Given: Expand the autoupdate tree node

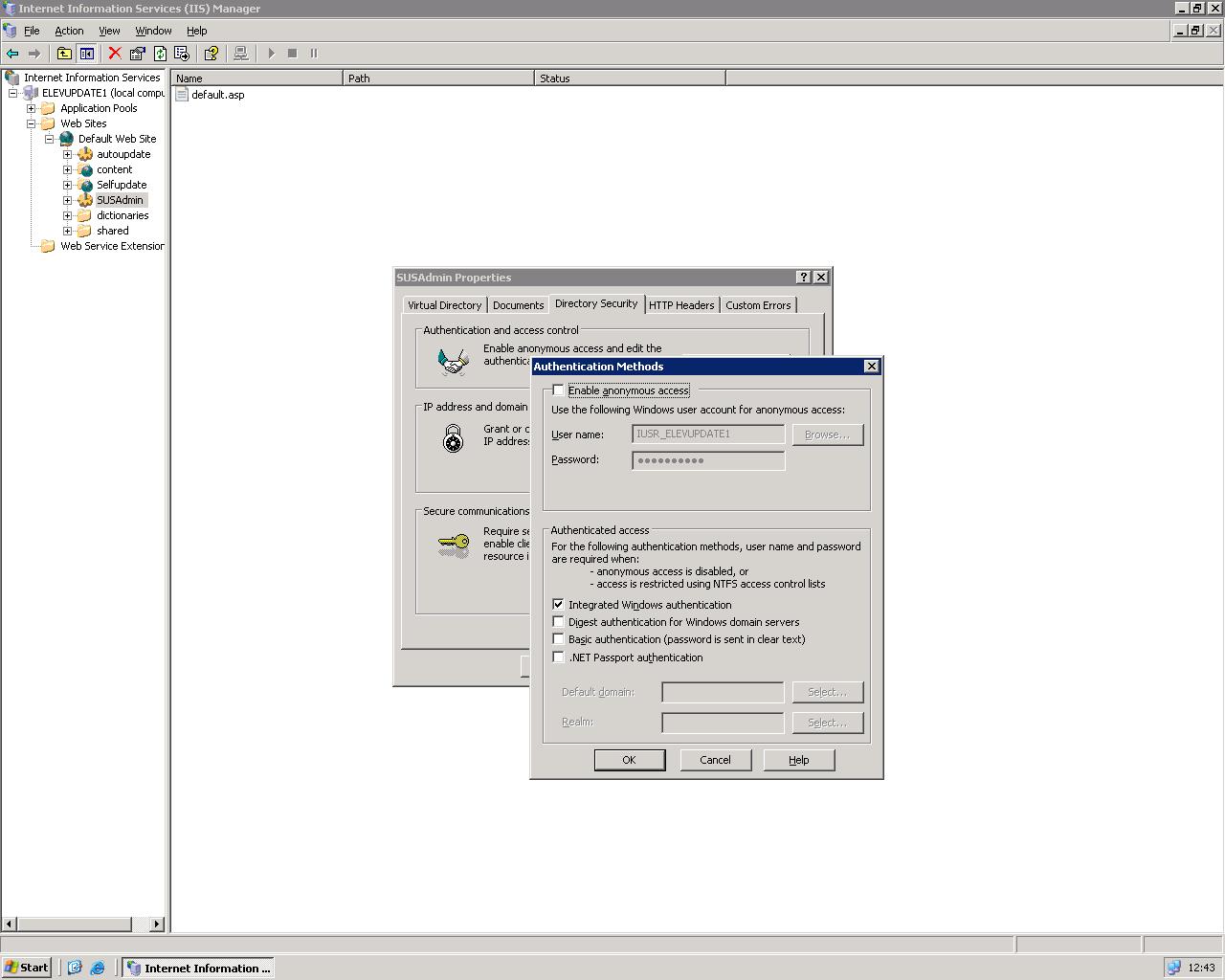Looking at the screenshot, I should coord(67,154).
